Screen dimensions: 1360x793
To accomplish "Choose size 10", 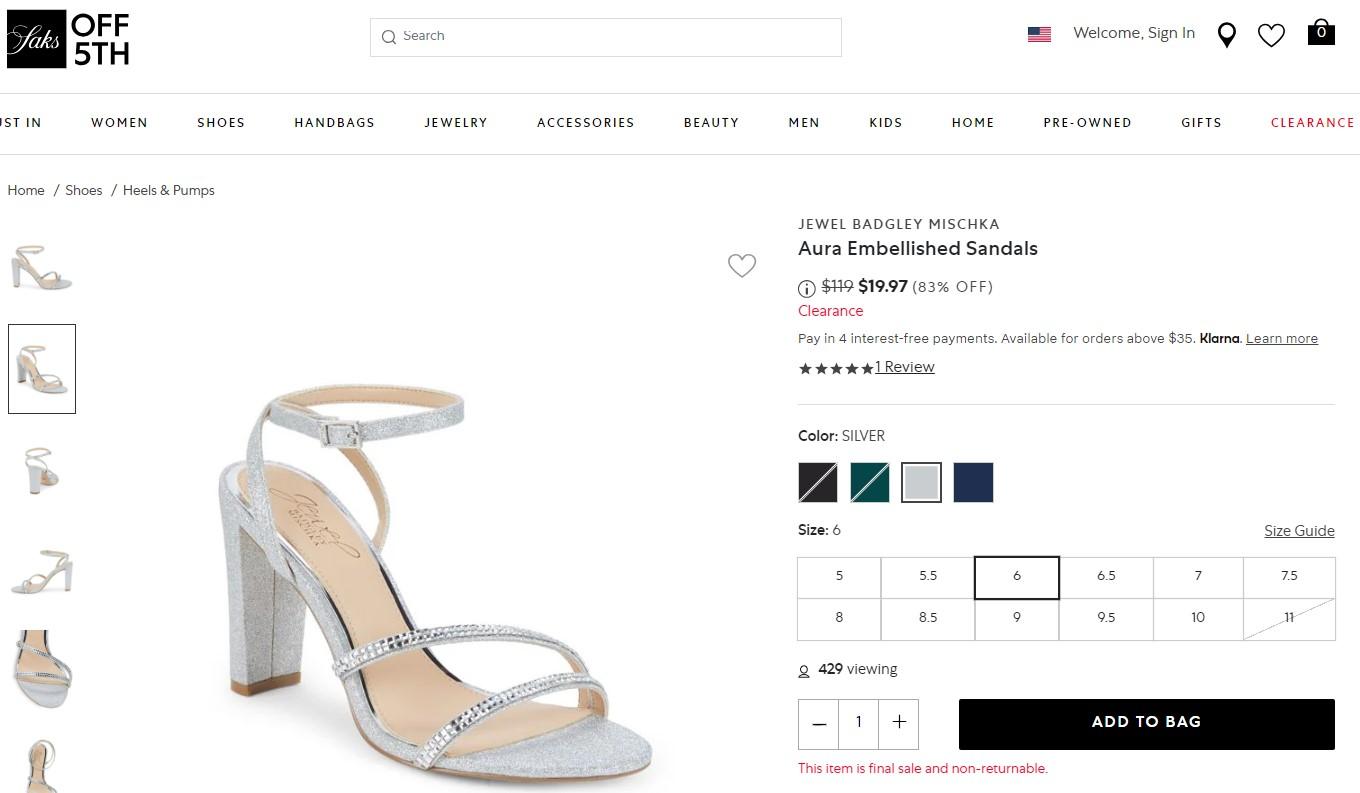I will tap(1198, 618).
